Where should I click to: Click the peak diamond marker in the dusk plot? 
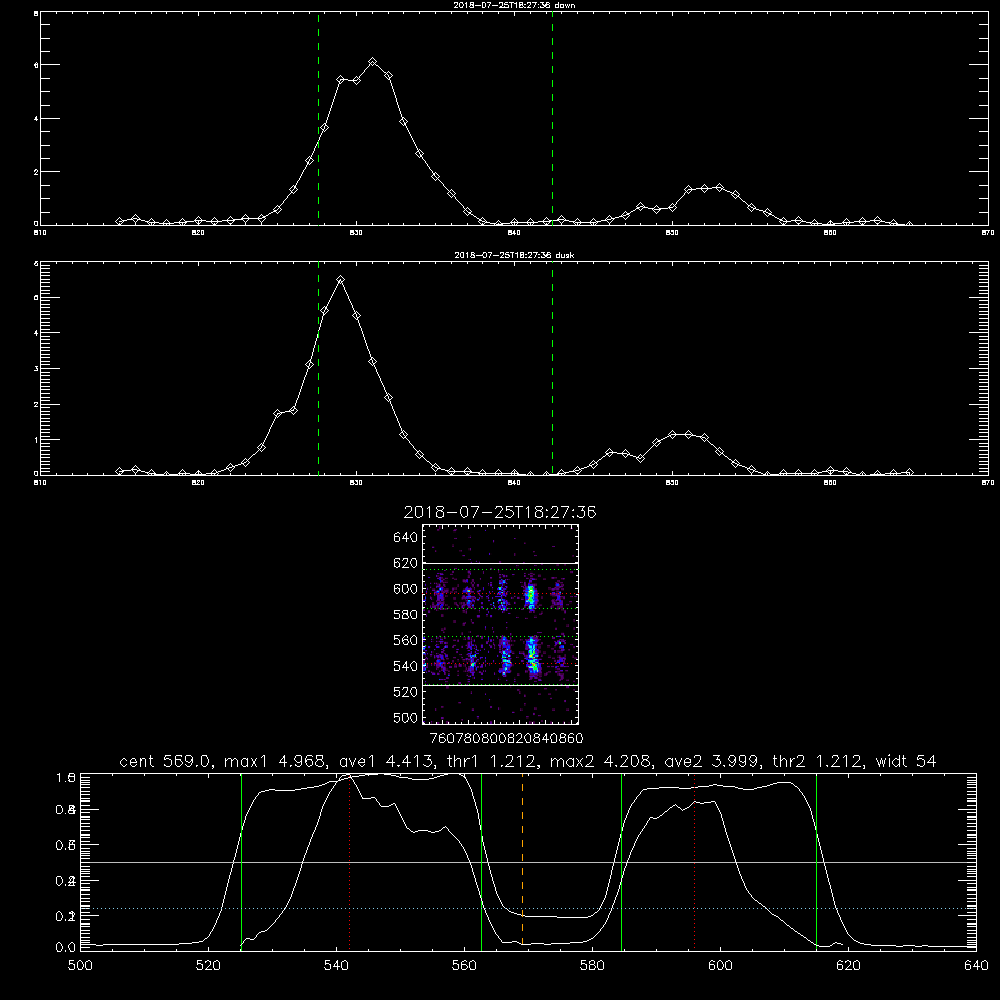tap(341, 279)
